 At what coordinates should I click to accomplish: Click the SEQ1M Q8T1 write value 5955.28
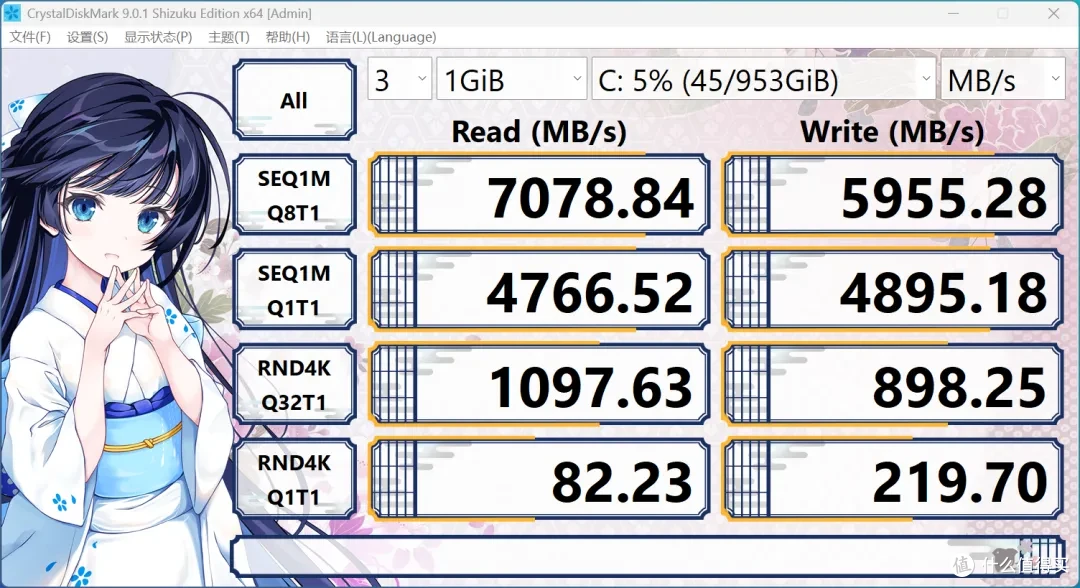pyautogui.click(x=893, y=196)
